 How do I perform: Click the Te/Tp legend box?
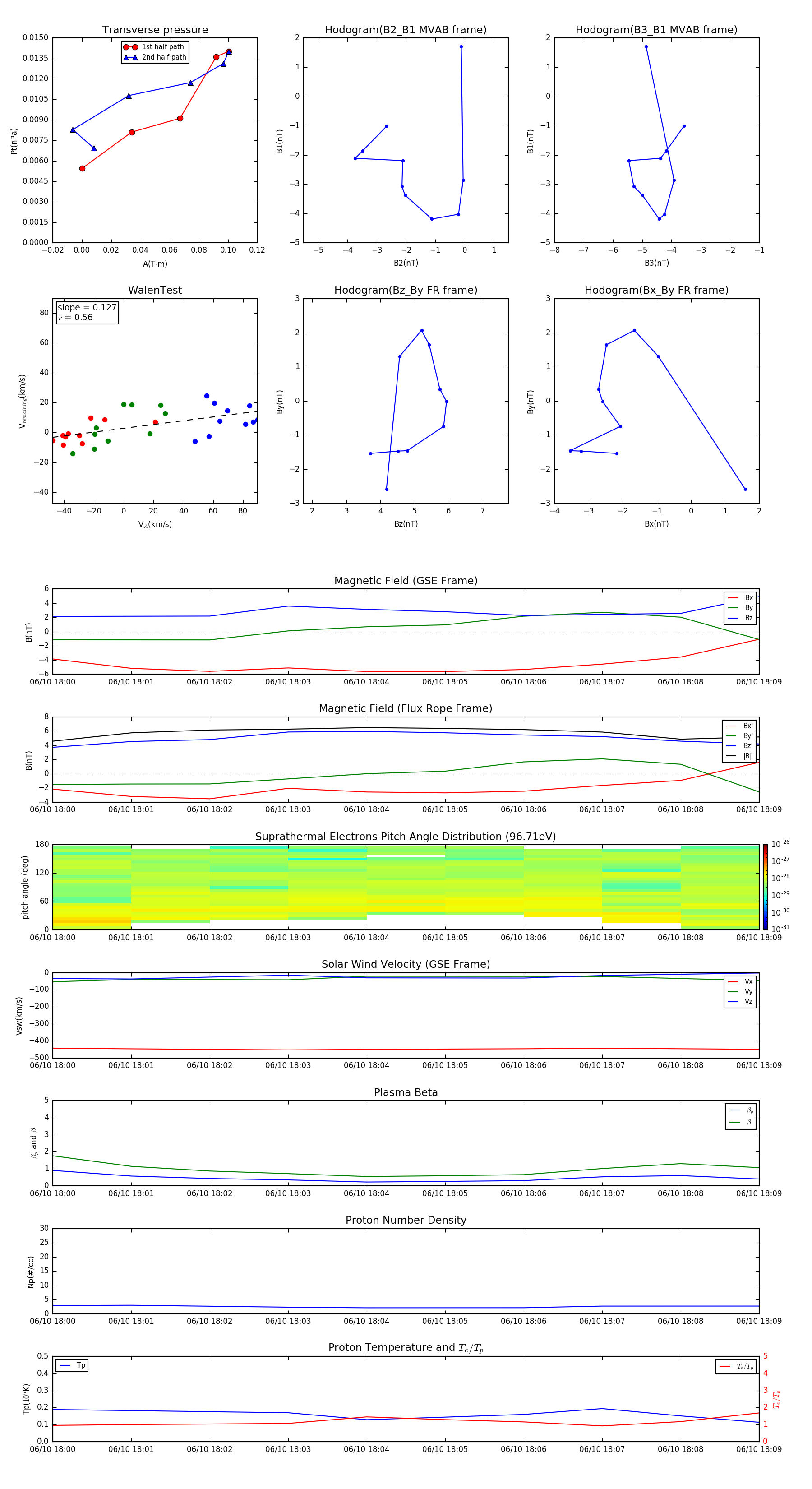pyautogui.click(x=735, y=1366)
